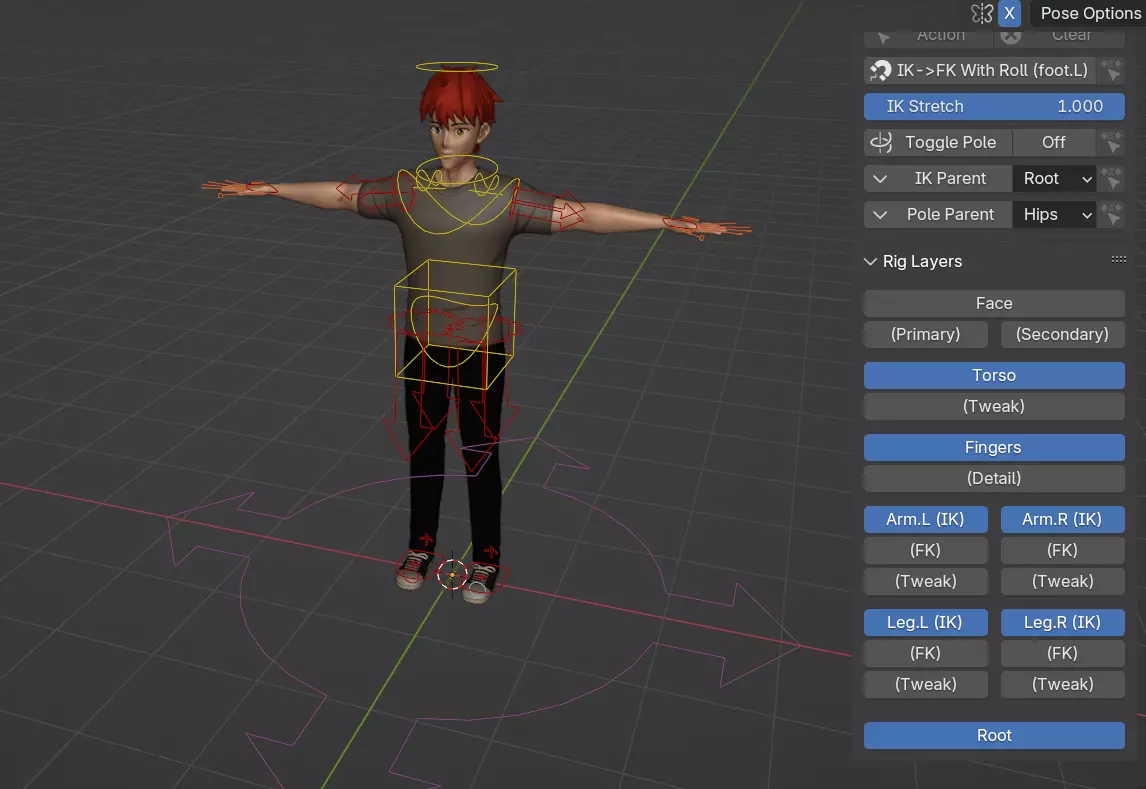The width and height of the screenshot is (1146, 789).
Task: Toggle the (Tweak) layer under Arm.R
Action: coord(1062,582)
